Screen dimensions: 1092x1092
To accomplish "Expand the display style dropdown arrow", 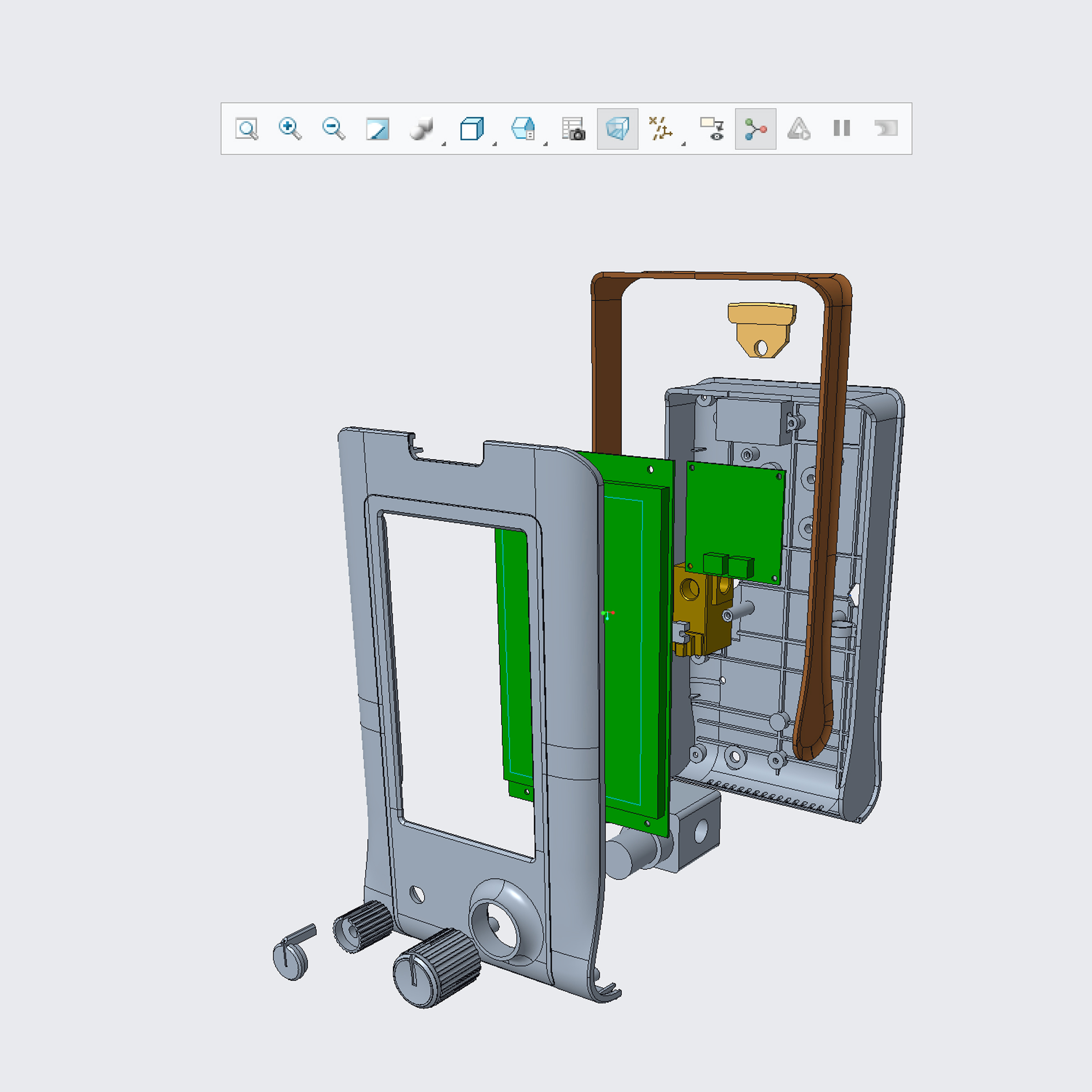I will coord(495,144).
